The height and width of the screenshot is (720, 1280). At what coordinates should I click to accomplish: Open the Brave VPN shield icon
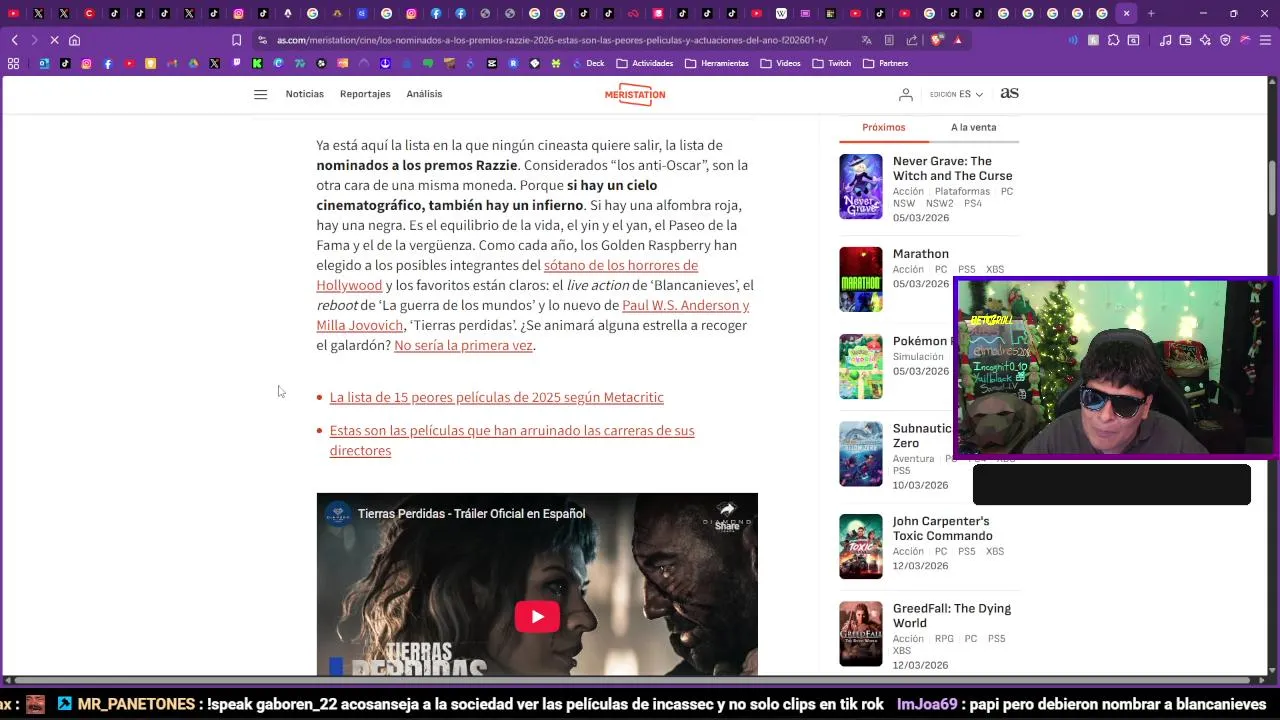click(x=1225, y=40)
